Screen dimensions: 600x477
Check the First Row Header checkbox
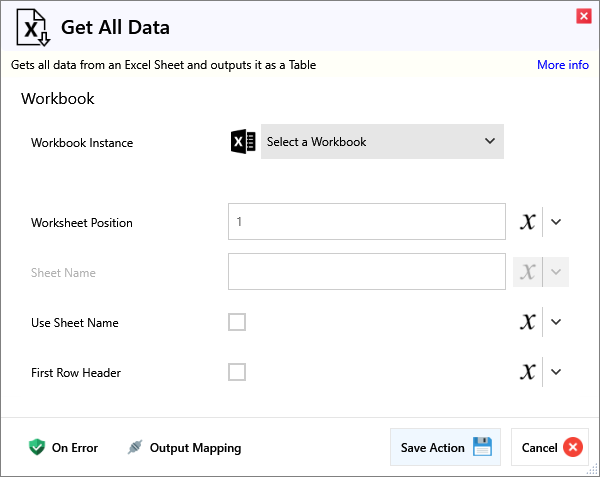click(237, 372)
